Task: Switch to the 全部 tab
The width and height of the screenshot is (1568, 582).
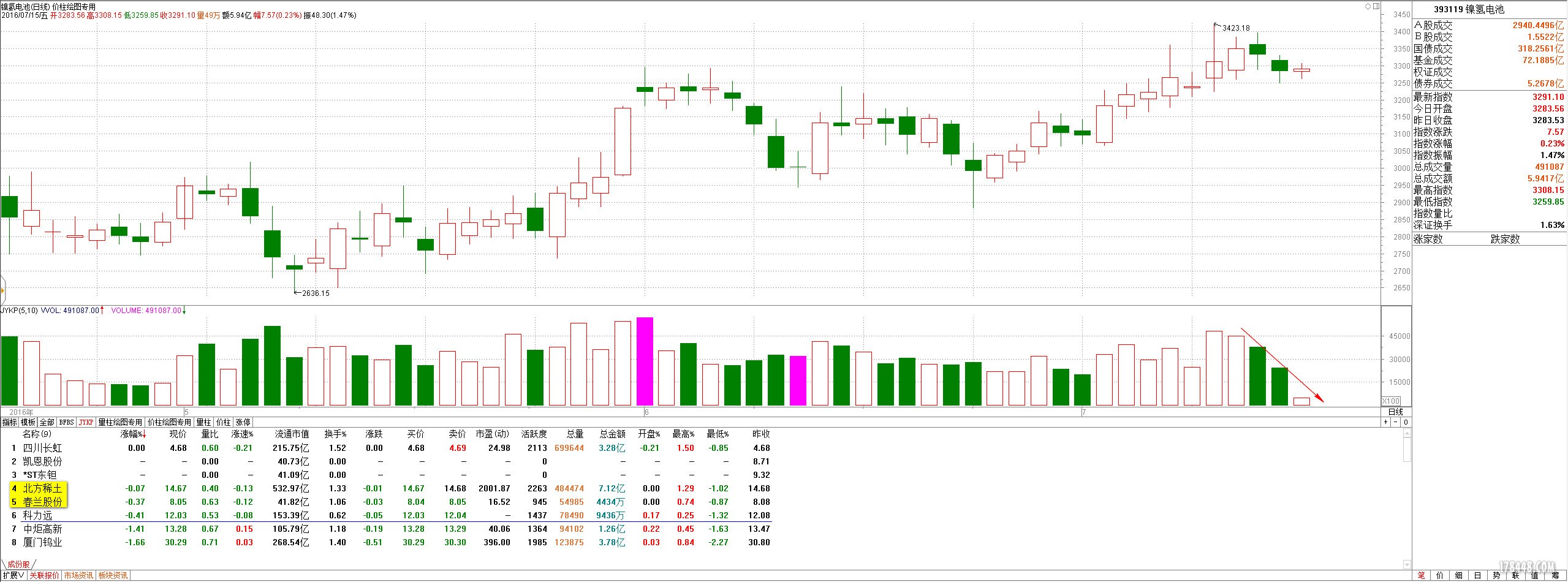Action: point(47,422)
